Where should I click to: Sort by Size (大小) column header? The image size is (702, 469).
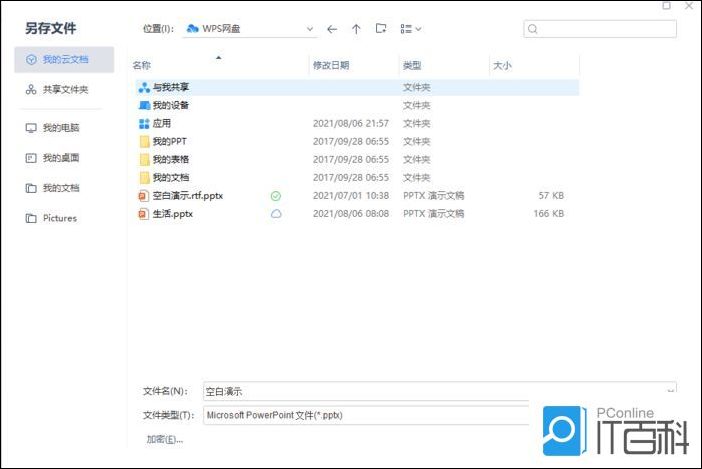502,65
